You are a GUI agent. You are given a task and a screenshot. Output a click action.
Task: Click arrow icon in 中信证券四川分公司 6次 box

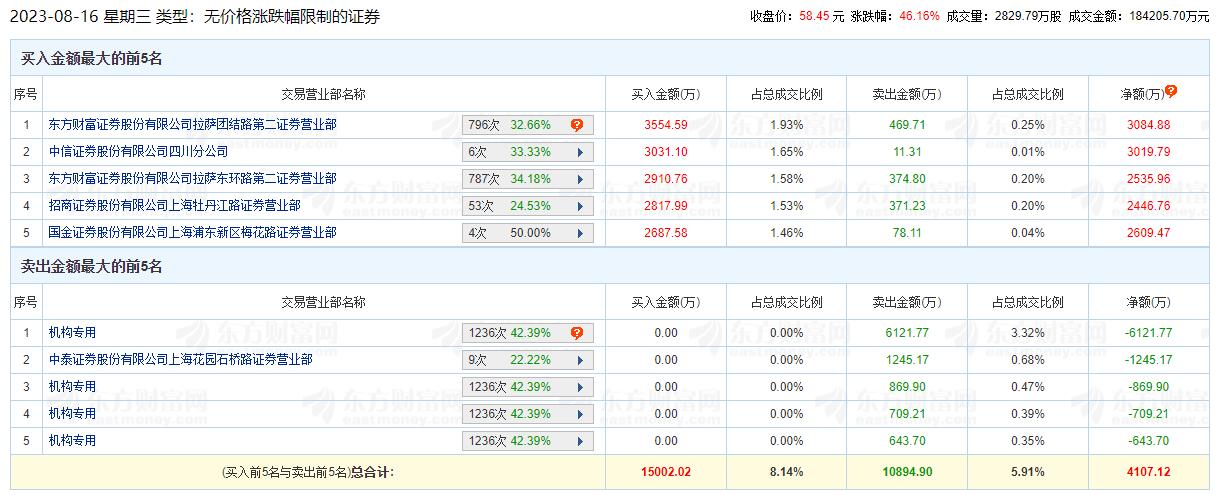click(x=579, y=152)
